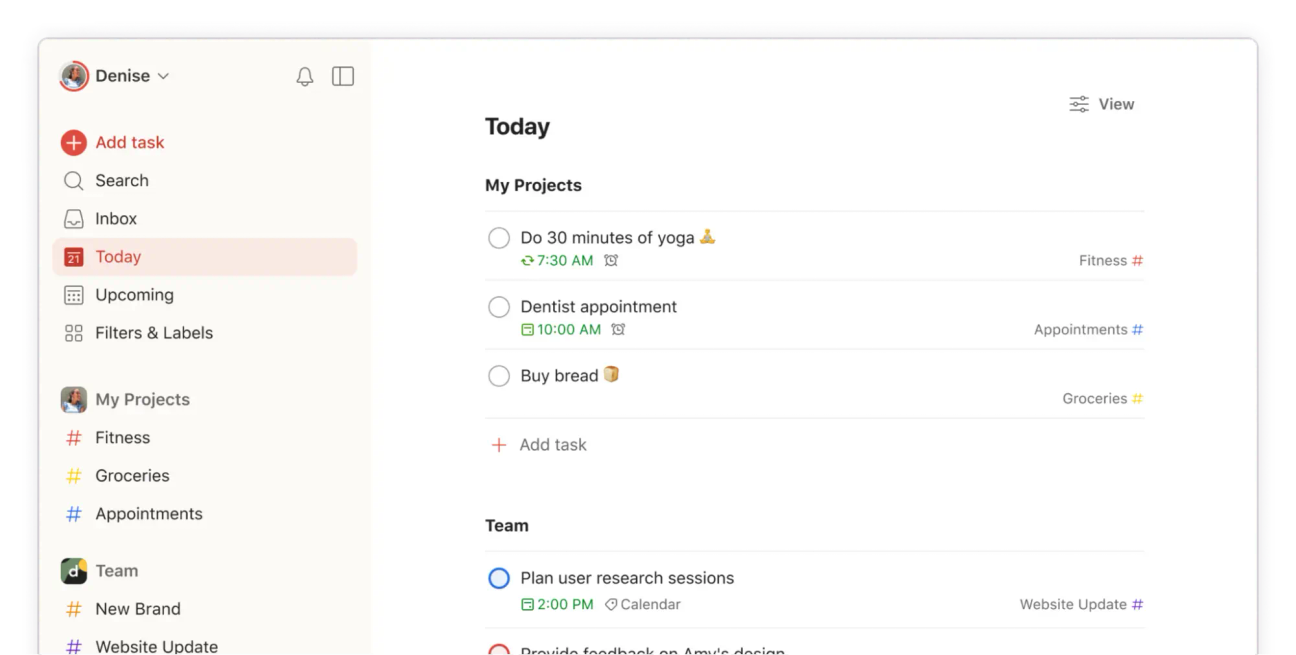Collapse the sidebar using the panel icon
This screenshot has height=655, width=1296.
pos(343,75)
